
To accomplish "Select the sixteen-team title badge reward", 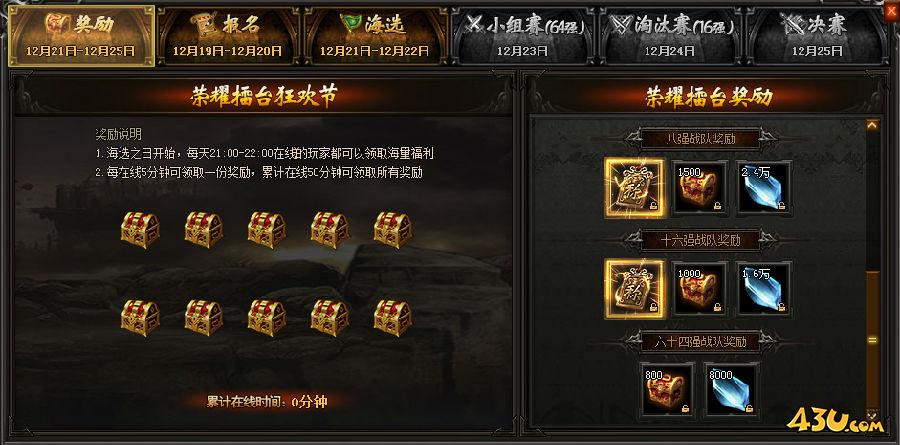I will pos(634,289).
